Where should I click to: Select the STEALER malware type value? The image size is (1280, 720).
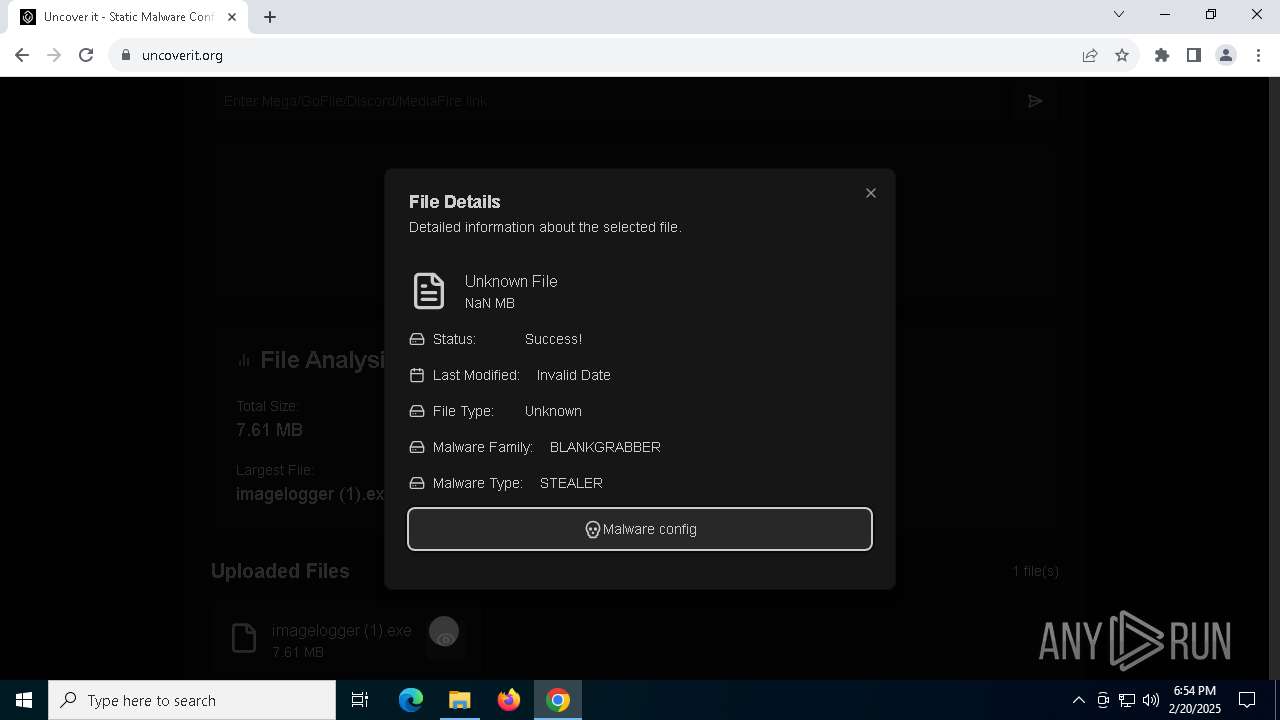(x=571, y=483)
